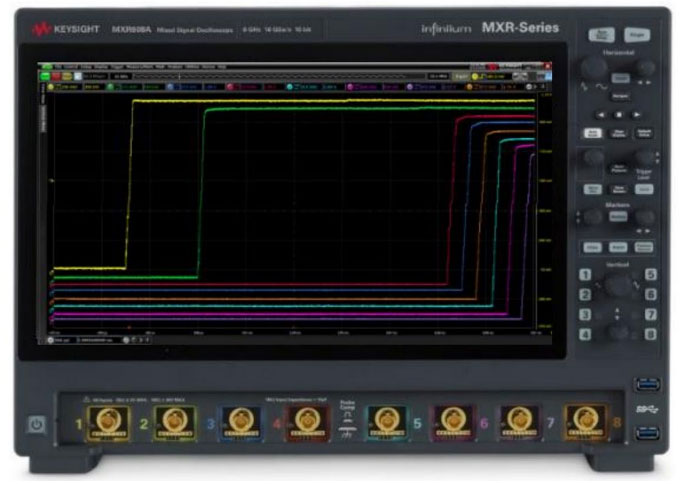This screenshot has width=698, height=484.
Task: Tap the Markers key between knobs
Action: tap(618, 216)
